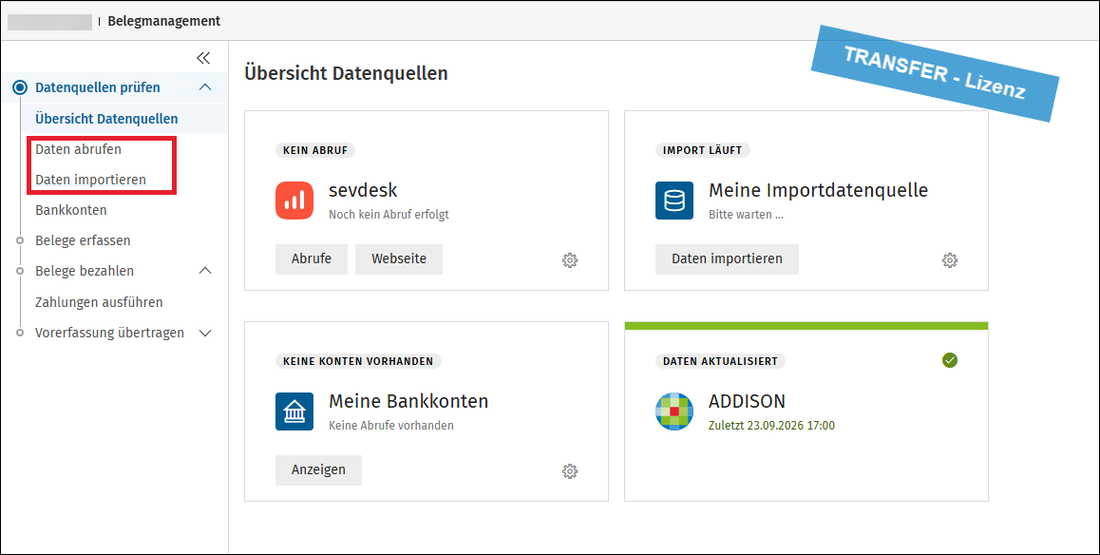The height and width of the screenshot is (555, 1100).
Task: Click the Webseite button on sevdesk
Action: coord(399,259)
